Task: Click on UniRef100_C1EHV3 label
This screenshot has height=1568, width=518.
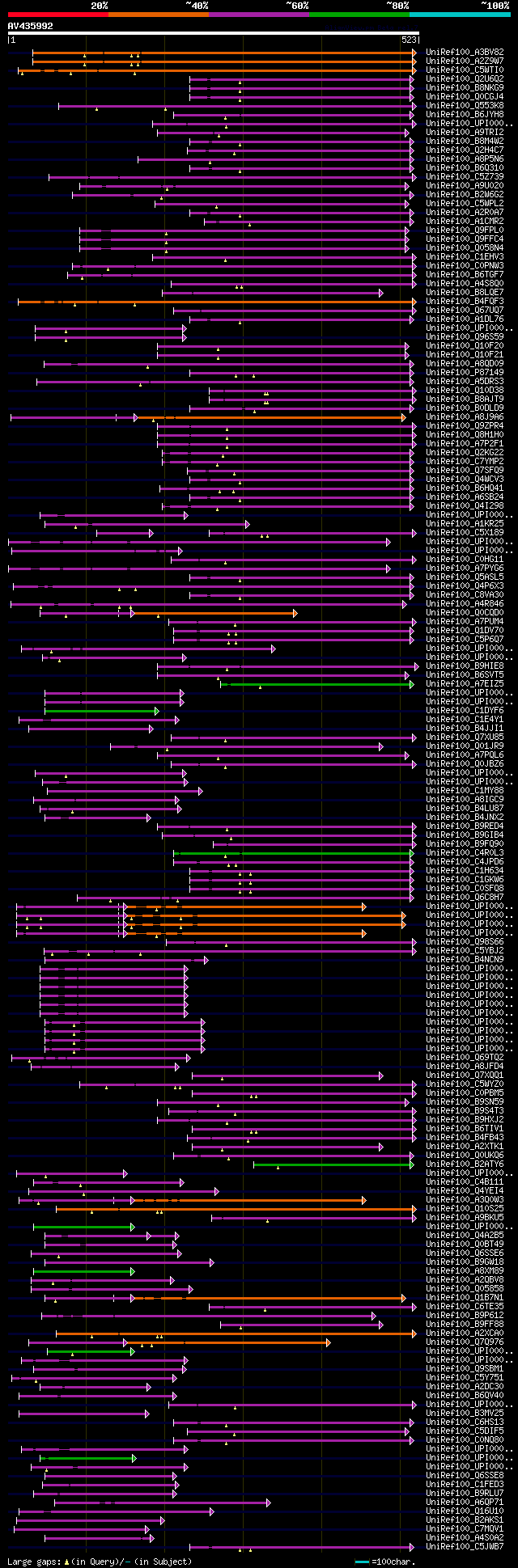Action: pos(465,256)
